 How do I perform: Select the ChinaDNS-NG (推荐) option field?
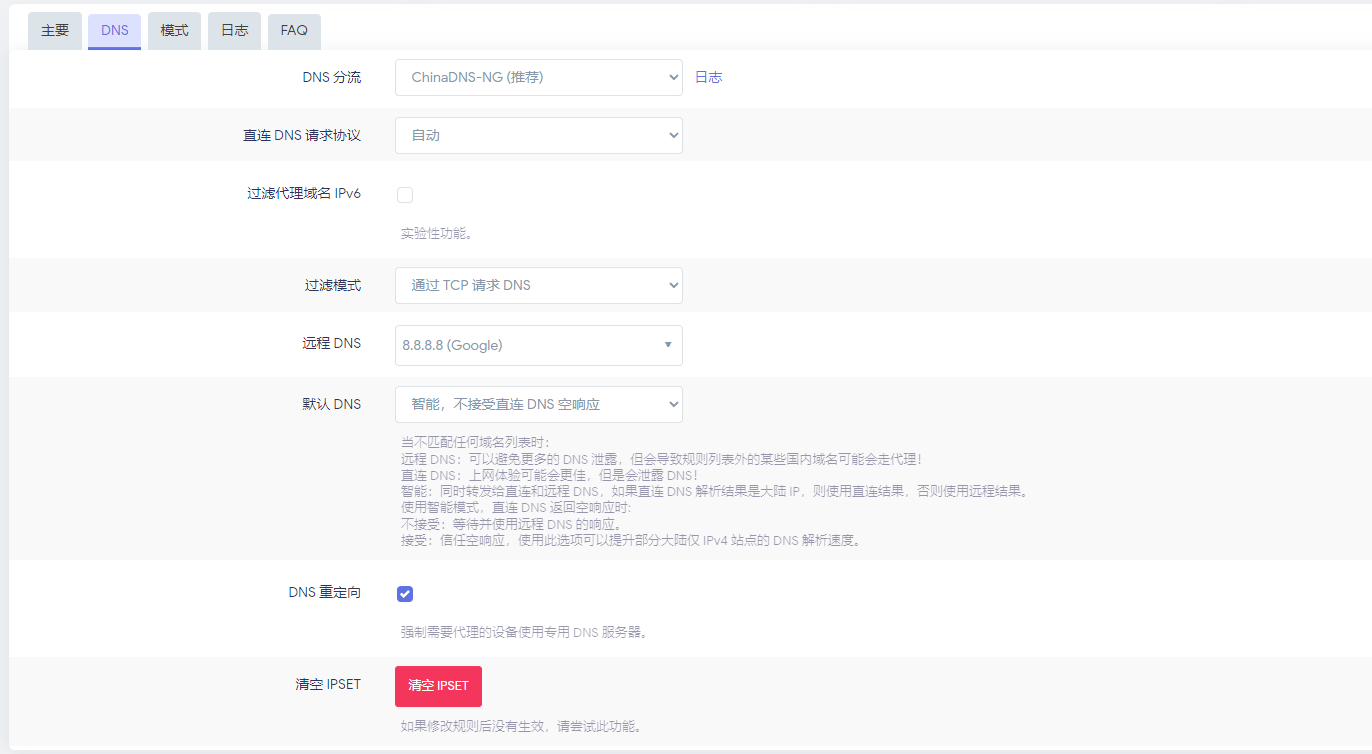(x=538, y=77)
